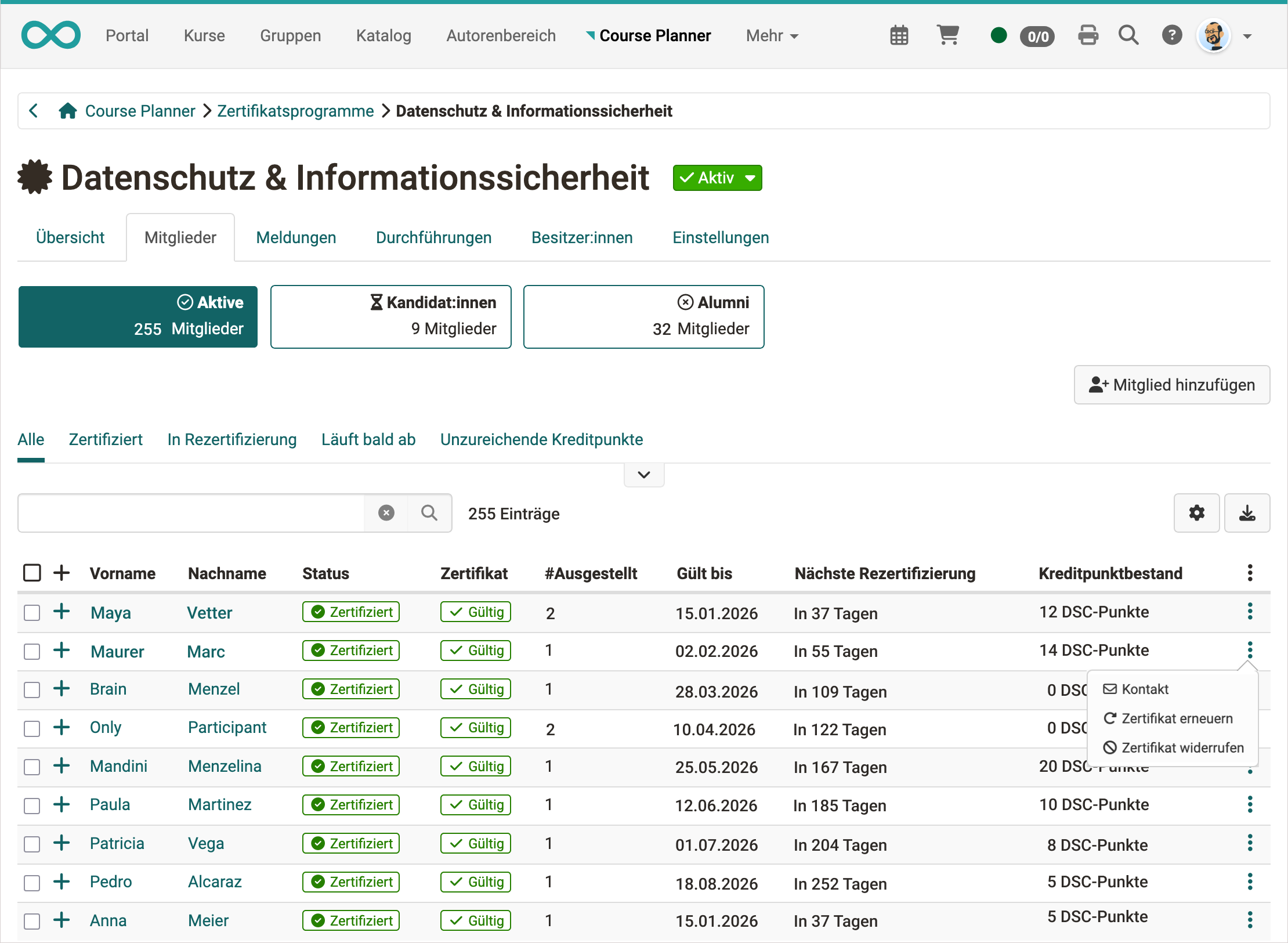Download the member list via export icon
The height and width of the screenshot is (943, 1288).
[1247, 513]
